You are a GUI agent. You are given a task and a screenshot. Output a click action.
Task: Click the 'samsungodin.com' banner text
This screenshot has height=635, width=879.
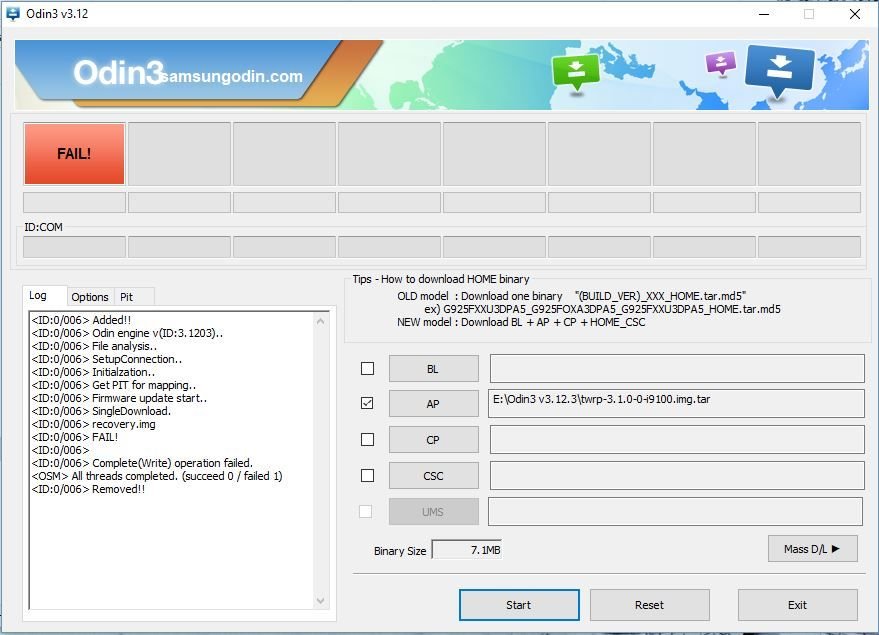[x=232, y=76]
